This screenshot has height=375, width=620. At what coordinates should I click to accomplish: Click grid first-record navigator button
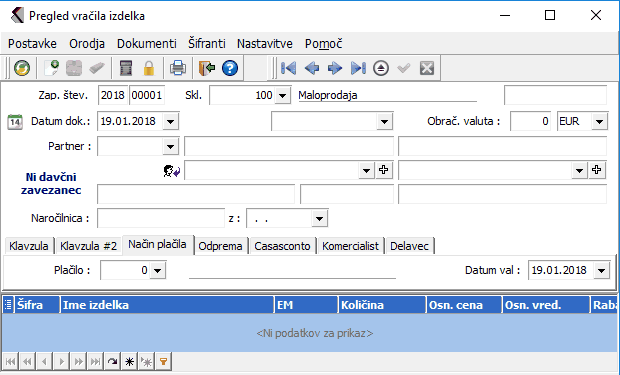(x=10, y=361)
